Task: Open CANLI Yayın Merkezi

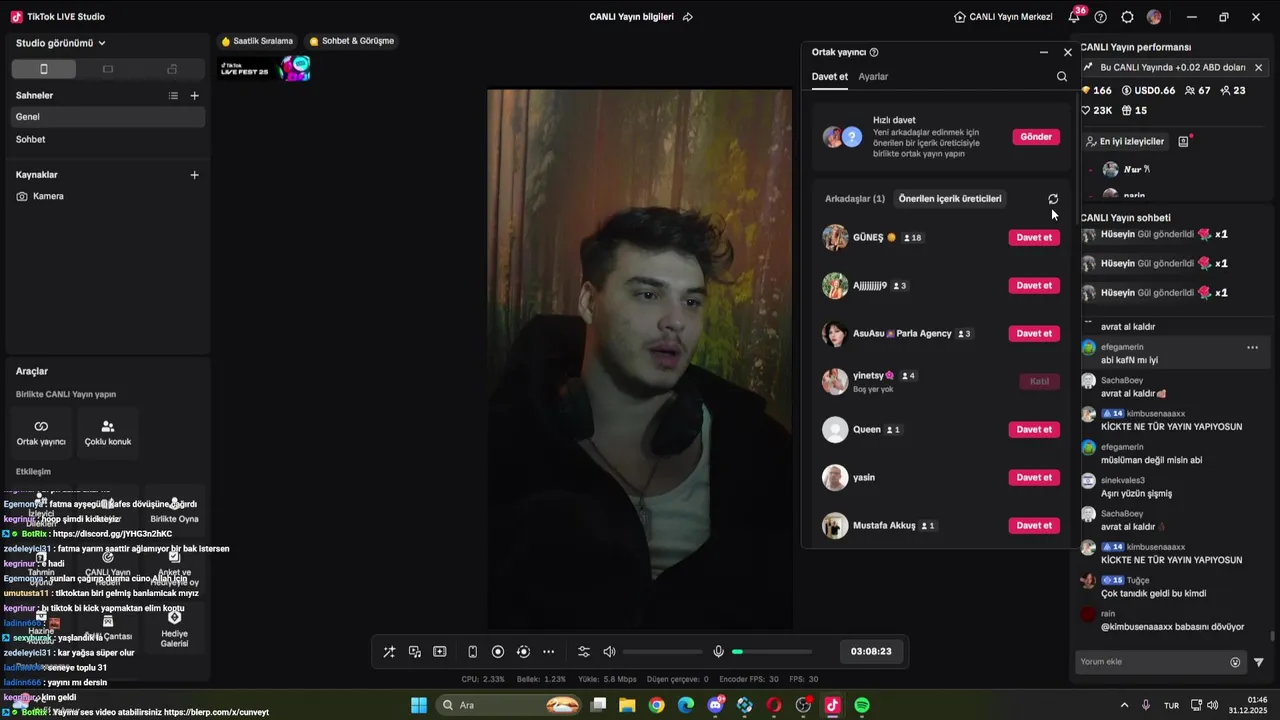Action: pyautogui.click(x=1003, y=17)
